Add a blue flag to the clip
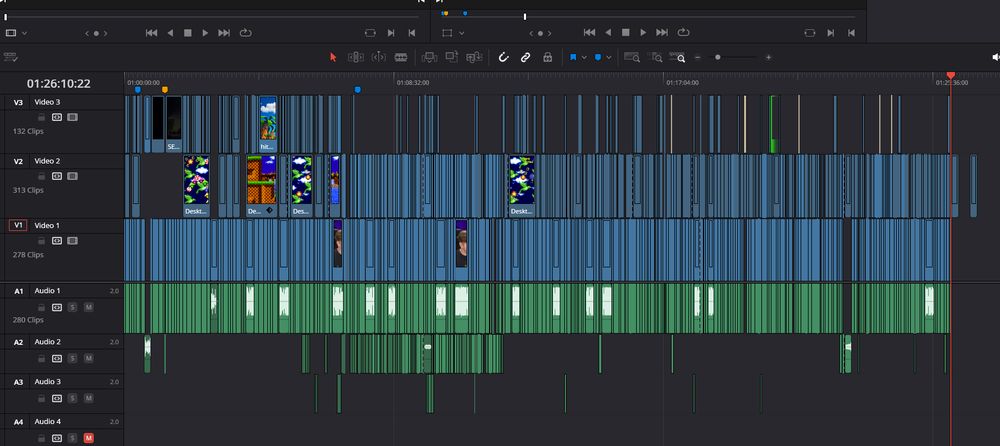The height and width of the screenshot is (446, 1000). tap(573, 57)
